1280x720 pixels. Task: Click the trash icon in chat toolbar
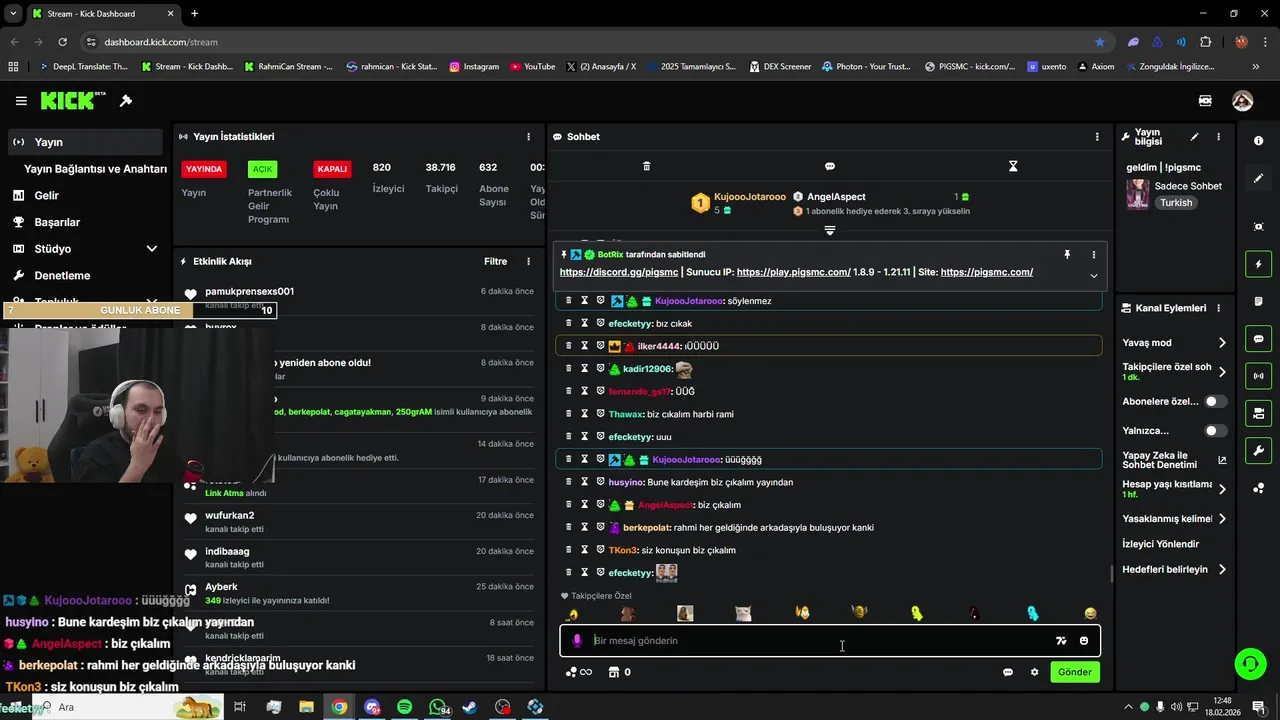[x=646, y=166]
